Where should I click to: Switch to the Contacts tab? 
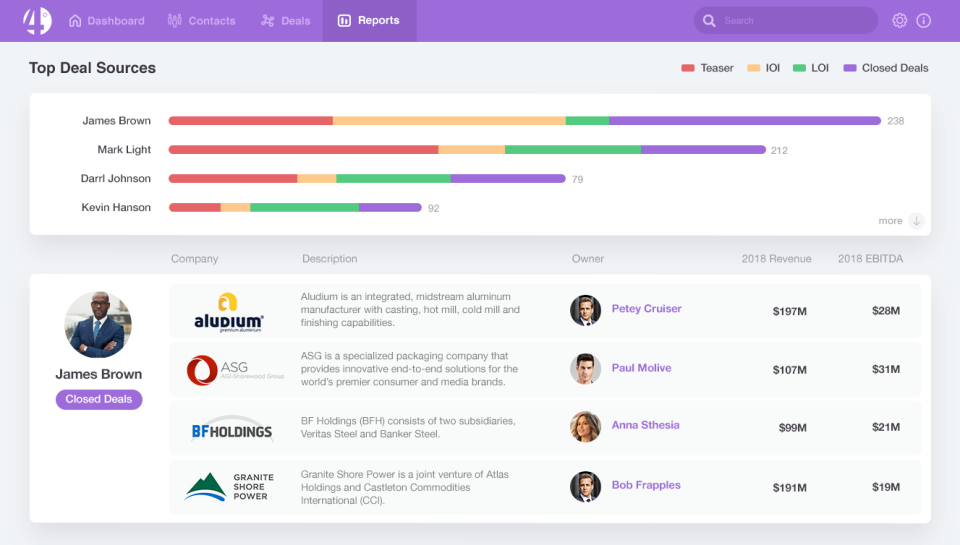[x=201, y=21]
